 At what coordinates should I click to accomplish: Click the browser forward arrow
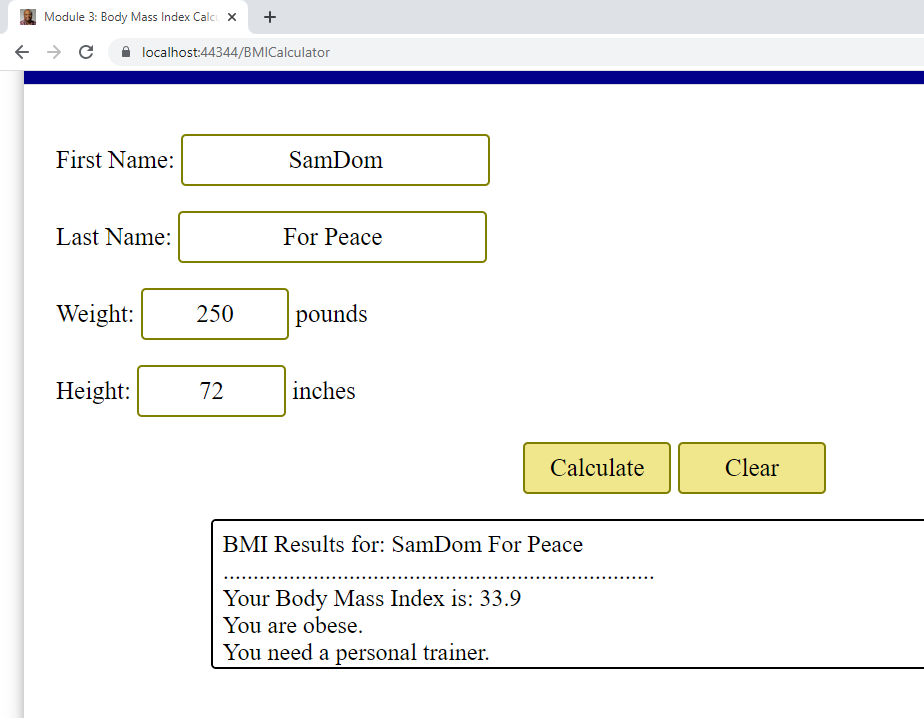coord(54,52)
